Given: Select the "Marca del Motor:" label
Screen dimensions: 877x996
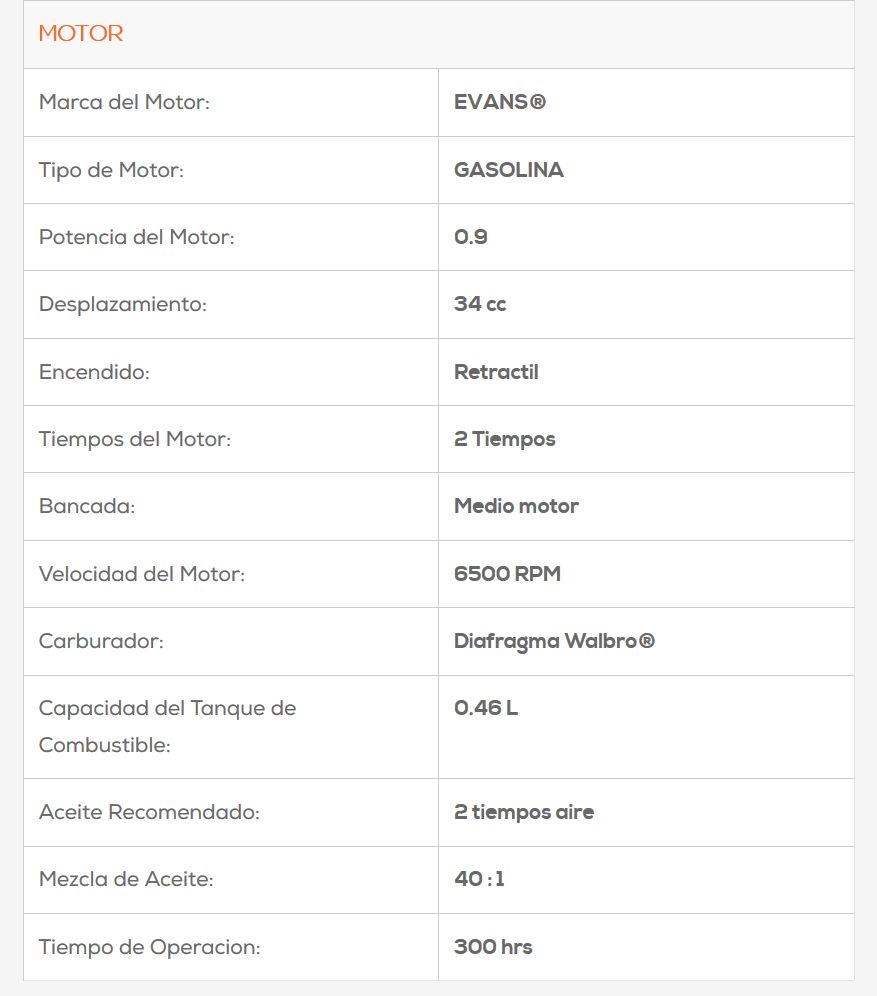Looking at the screenshot, I should point(124,102).
